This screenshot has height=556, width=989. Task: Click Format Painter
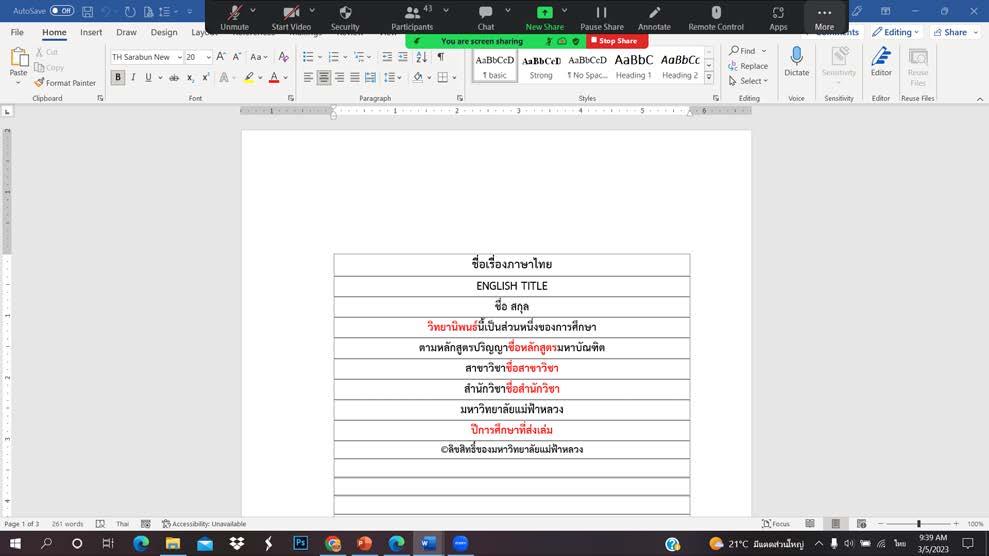coord(65,83)
